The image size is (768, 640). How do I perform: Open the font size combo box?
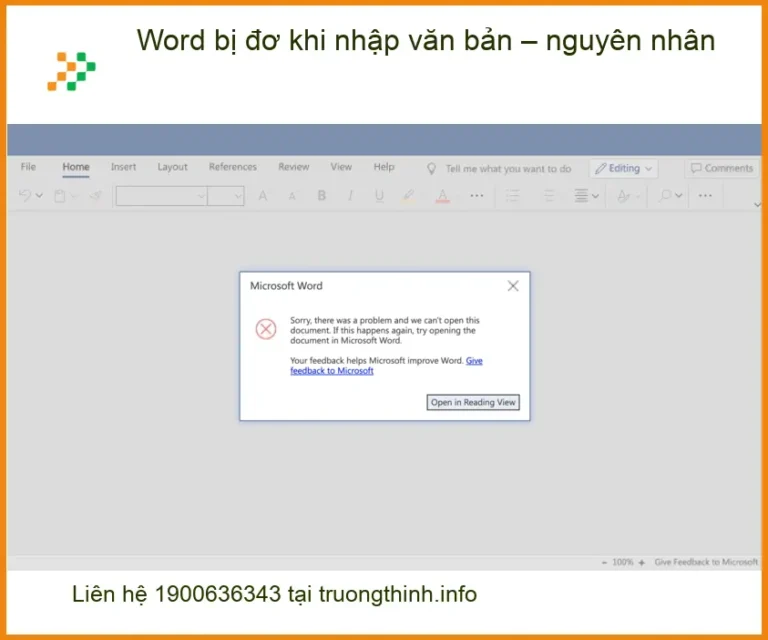pyautogui.click(x=225, y=196)
